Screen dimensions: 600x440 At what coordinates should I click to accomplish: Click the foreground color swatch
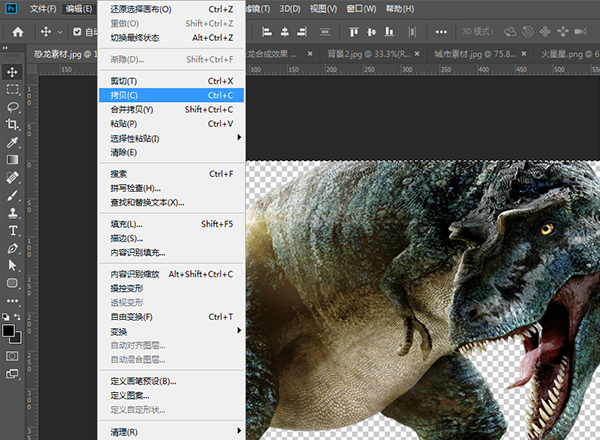(x=9, y=330)
